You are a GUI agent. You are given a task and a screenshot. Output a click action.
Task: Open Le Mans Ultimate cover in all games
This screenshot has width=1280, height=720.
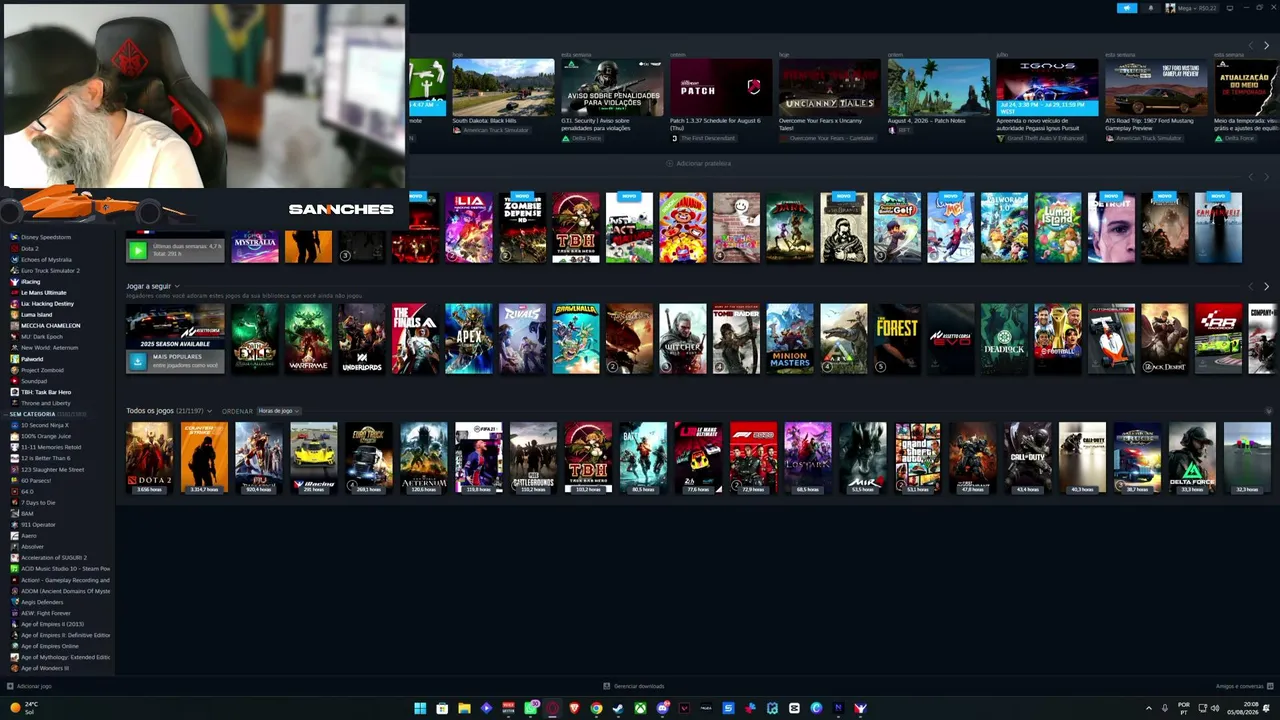point(698,458)
